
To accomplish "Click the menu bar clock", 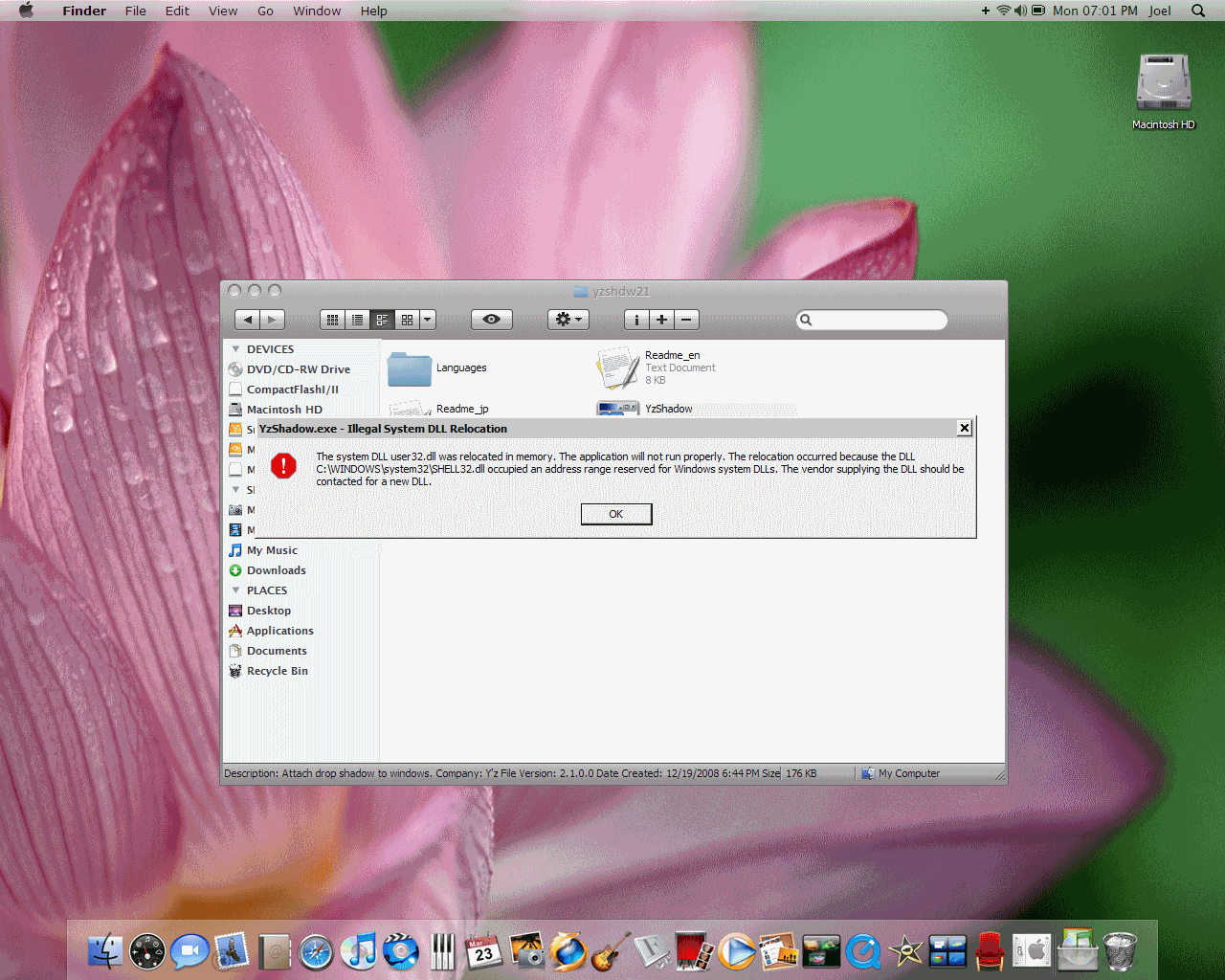I will (x=1095, y=11).
